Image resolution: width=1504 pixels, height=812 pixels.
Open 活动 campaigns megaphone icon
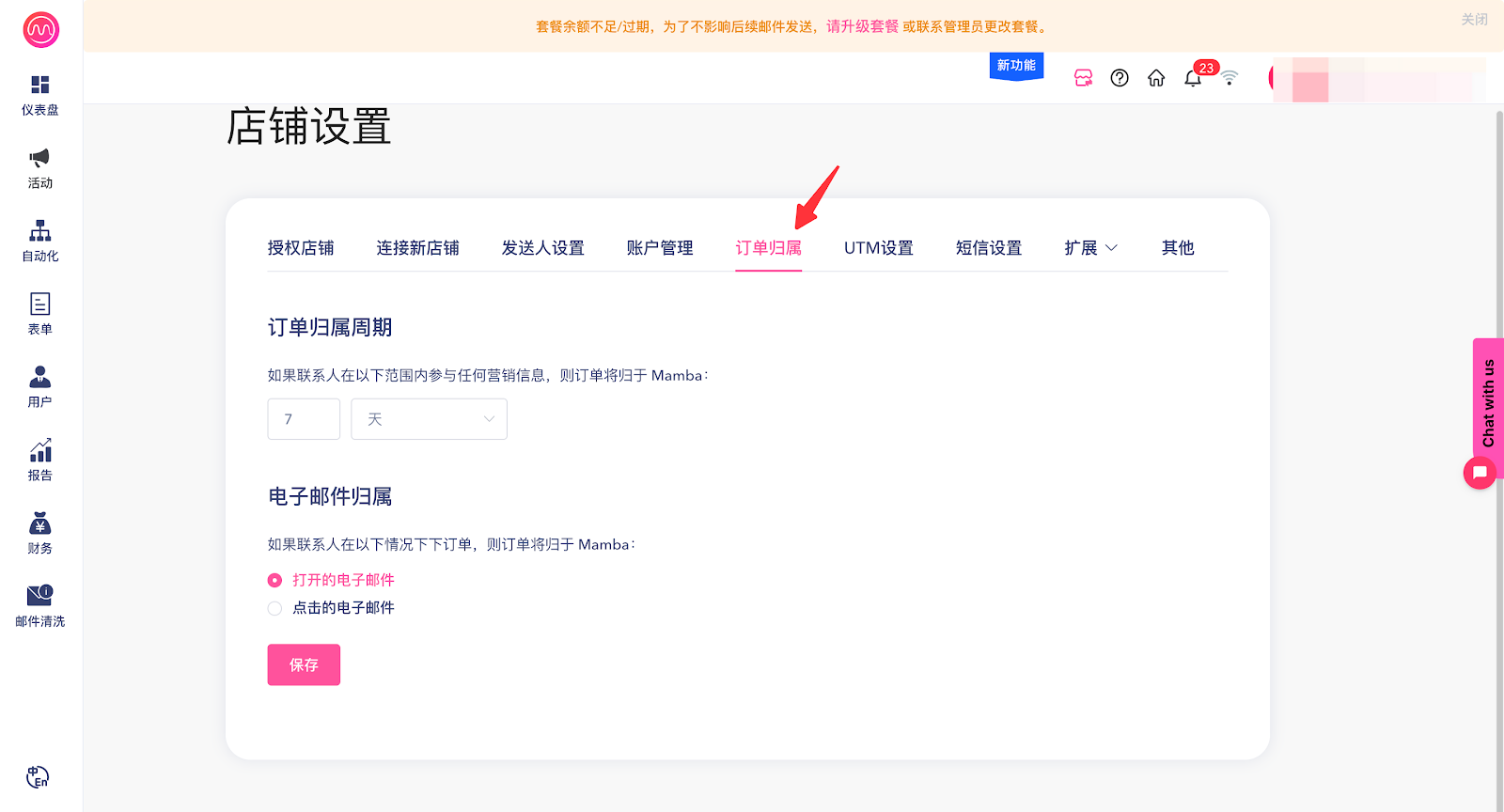click(x=39, y=158)
